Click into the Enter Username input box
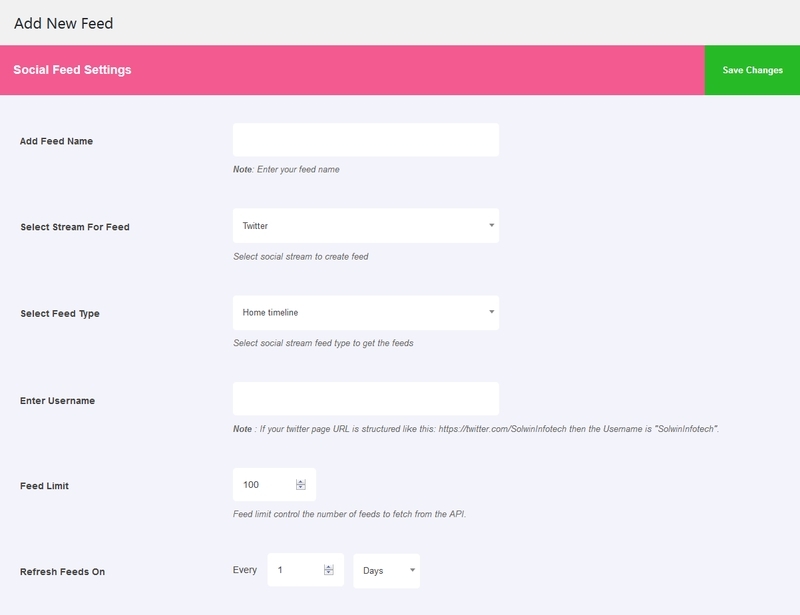This screenshot has height=615, width=800. pyautogui.click(x=365, y=399)
